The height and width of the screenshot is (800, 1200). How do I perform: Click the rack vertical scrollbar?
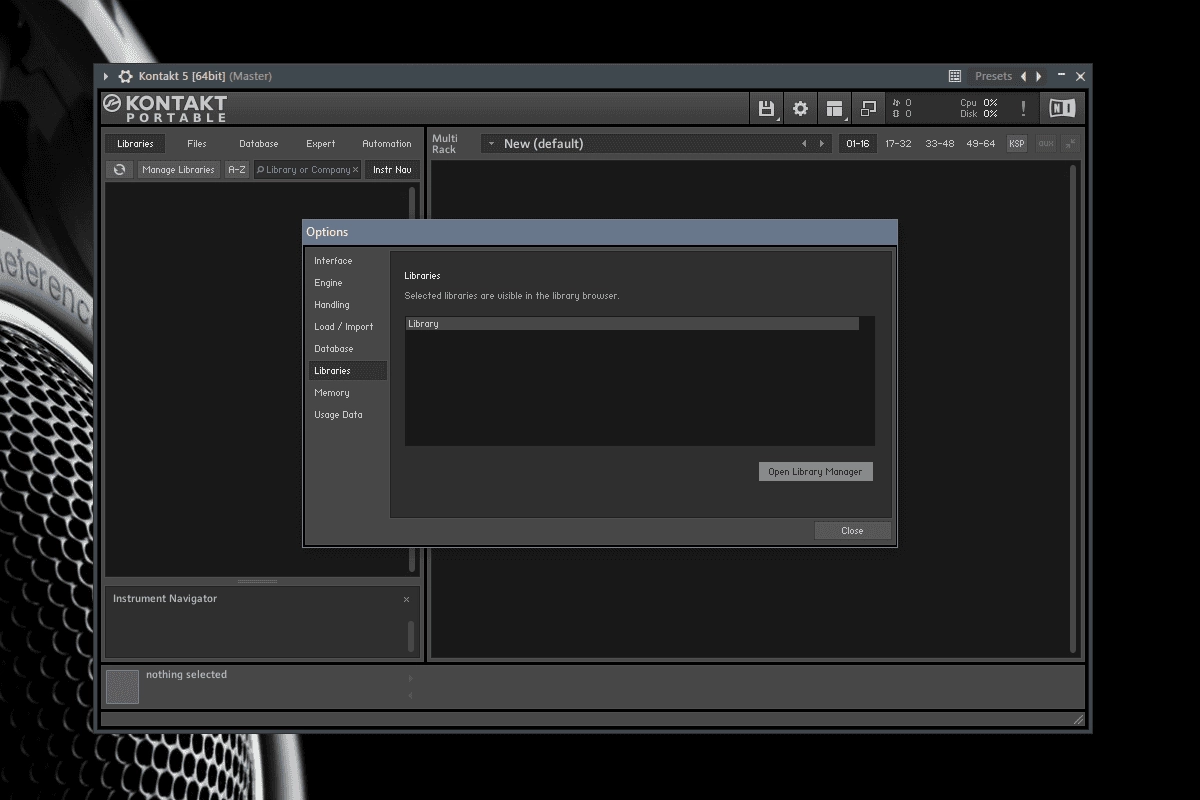1074,408
